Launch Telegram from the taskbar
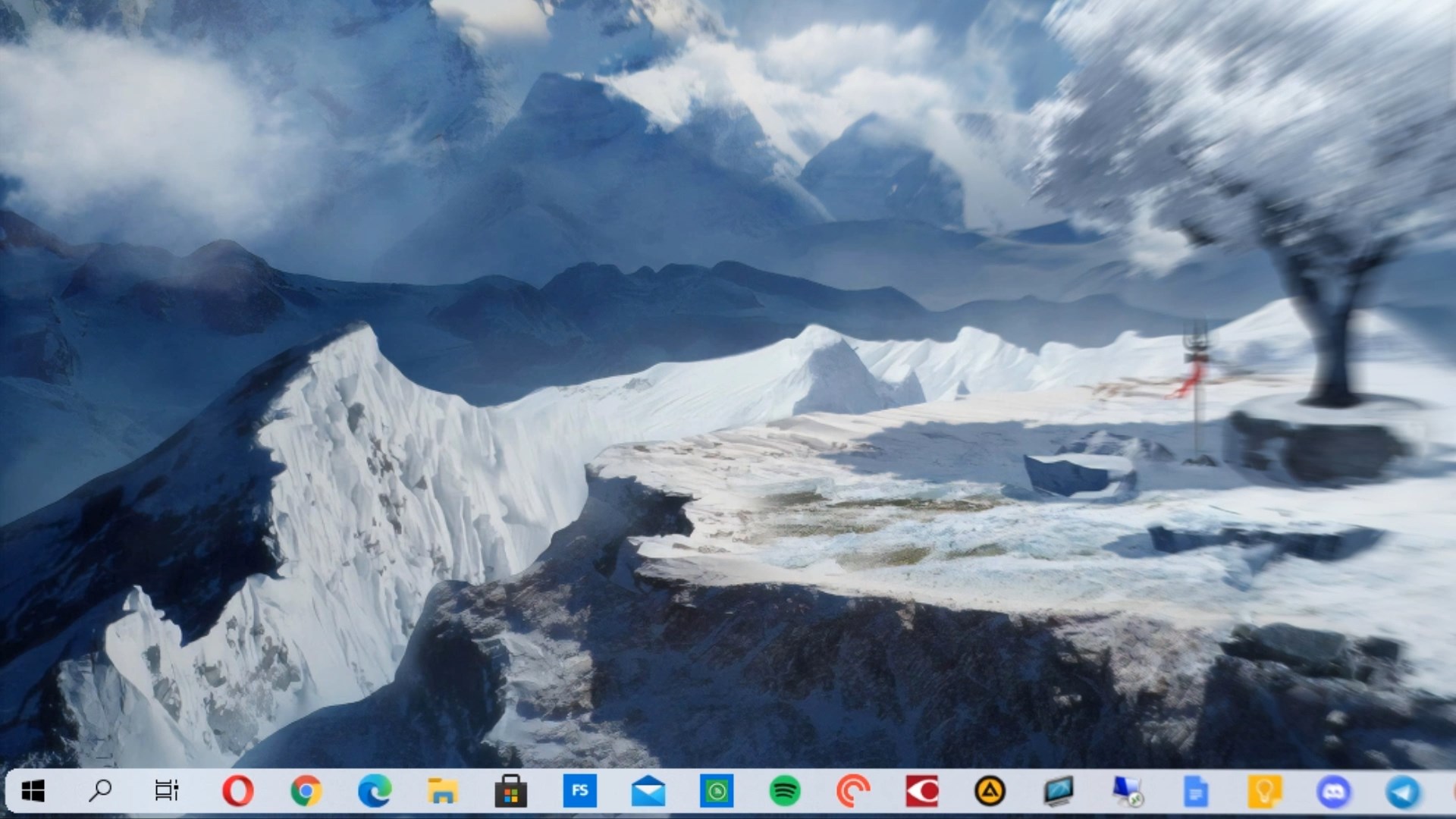The width and height of the screenshot is (1456, 819). 1402,792
